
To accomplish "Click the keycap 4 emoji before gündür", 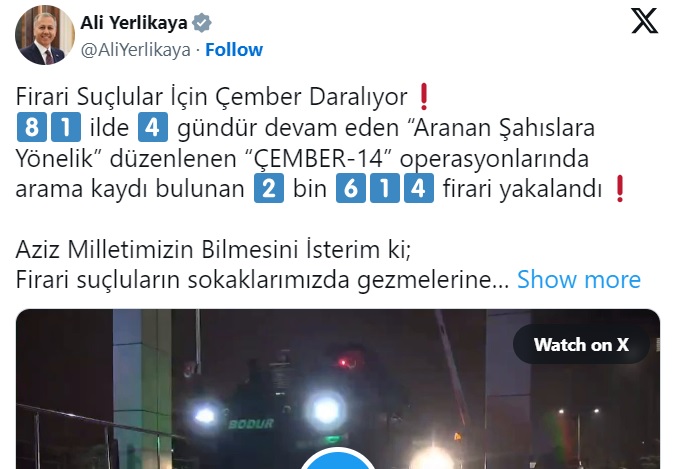I will pyautogui.click(x=153, y=127).
